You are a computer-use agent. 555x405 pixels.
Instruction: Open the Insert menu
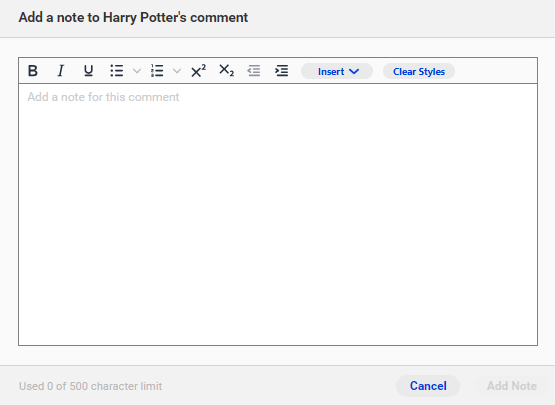click(x=337, y=71)
